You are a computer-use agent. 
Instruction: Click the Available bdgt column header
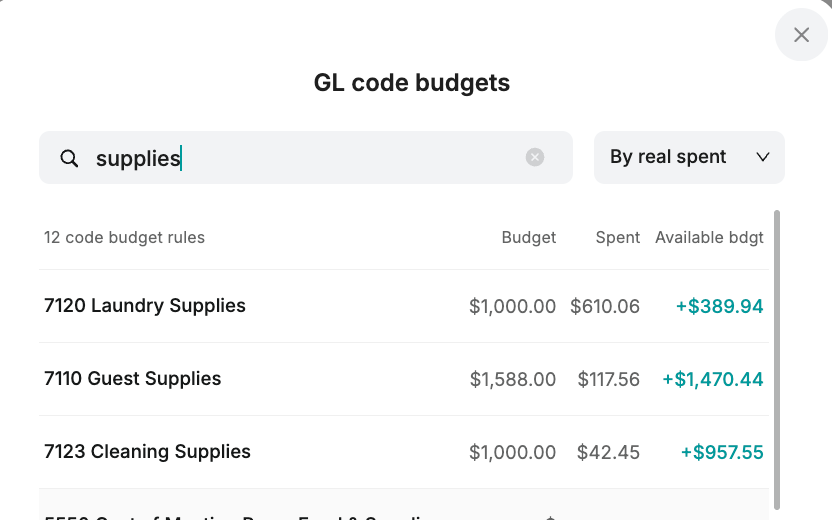[709, 238]
